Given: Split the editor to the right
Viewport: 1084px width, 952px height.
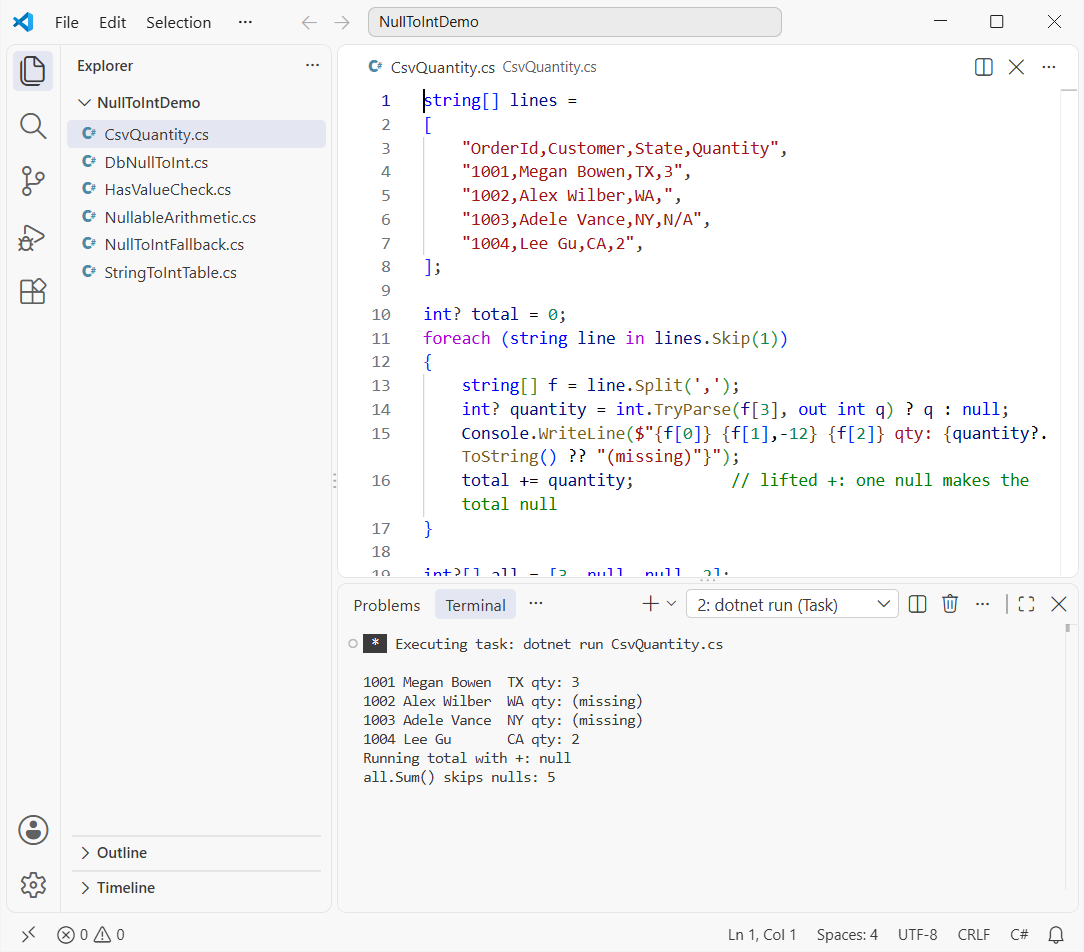Looking at the screenshot, I should coord(984,67).
